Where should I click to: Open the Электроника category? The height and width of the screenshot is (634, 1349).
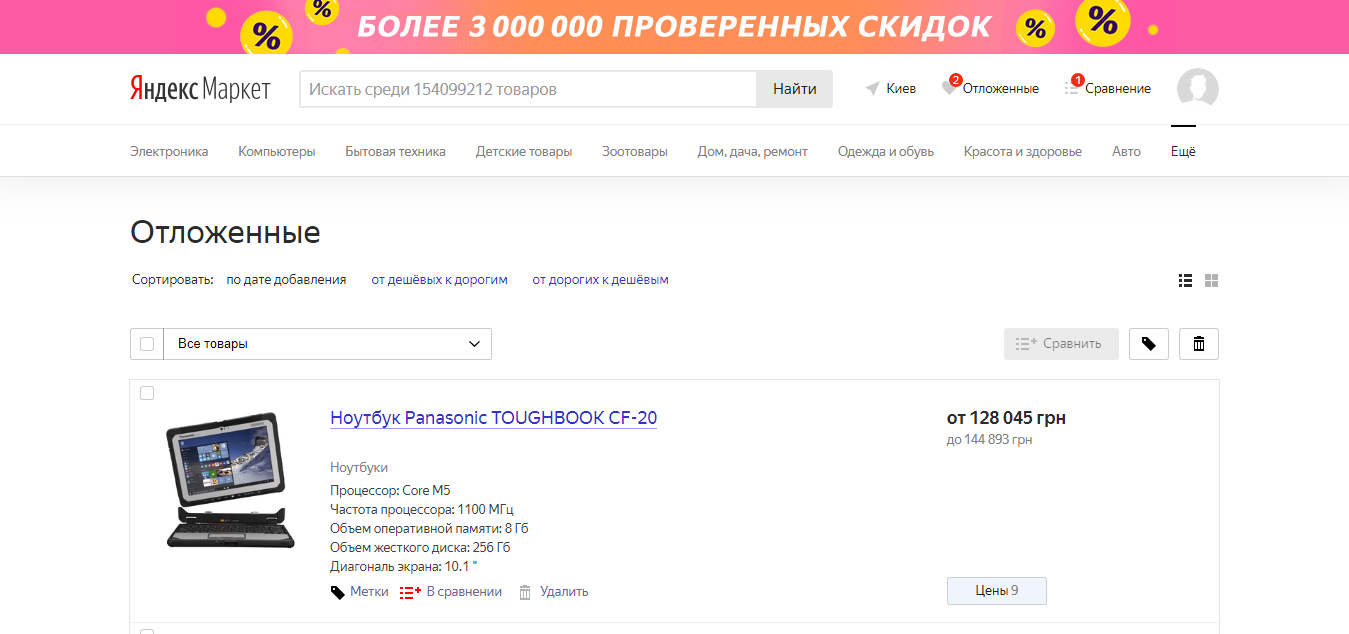pos(168,151)
